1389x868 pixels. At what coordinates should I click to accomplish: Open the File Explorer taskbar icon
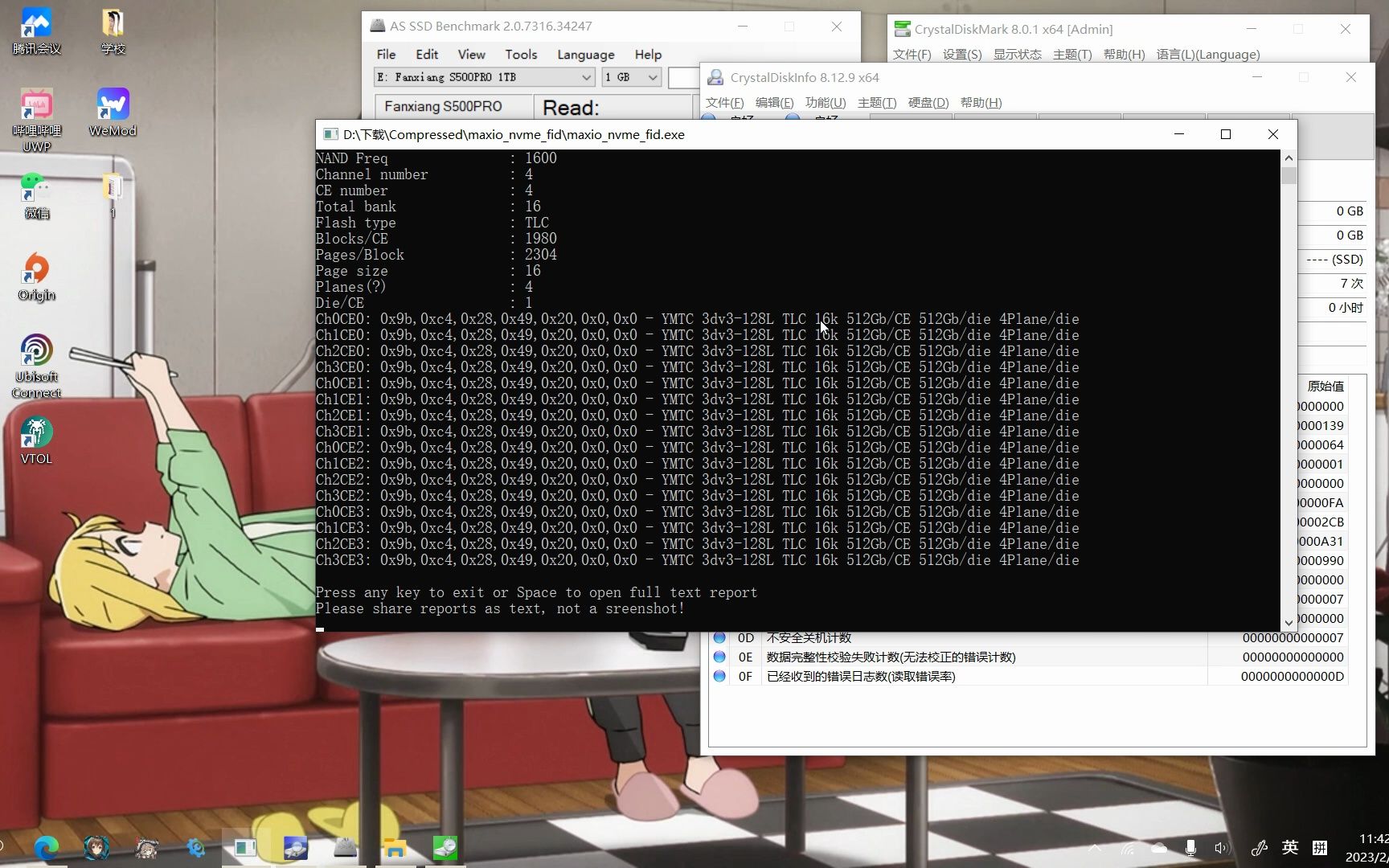395,848
